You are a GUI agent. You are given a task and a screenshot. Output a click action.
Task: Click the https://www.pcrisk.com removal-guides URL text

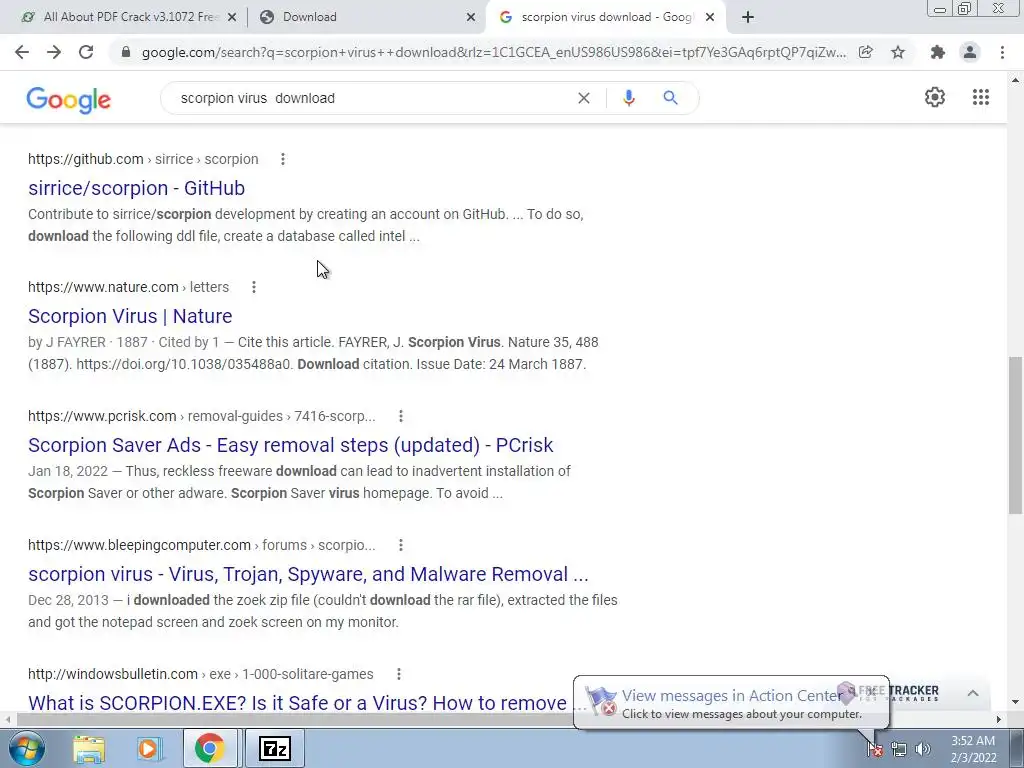pyautogui.click(x=202, y=416)
